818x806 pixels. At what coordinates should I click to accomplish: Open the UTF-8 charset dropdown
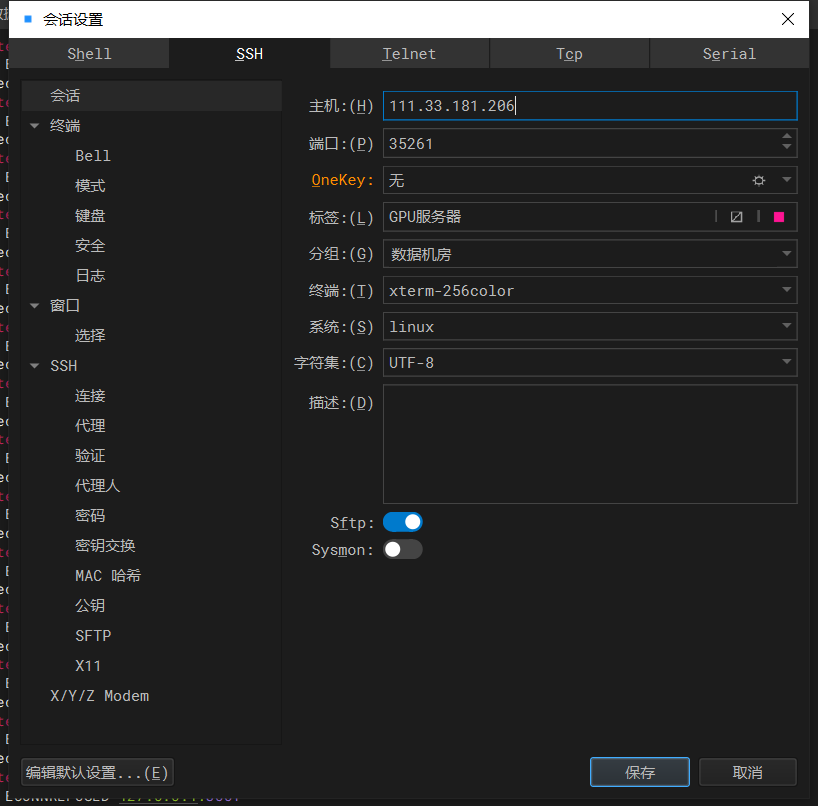click(x=786, y=363)
